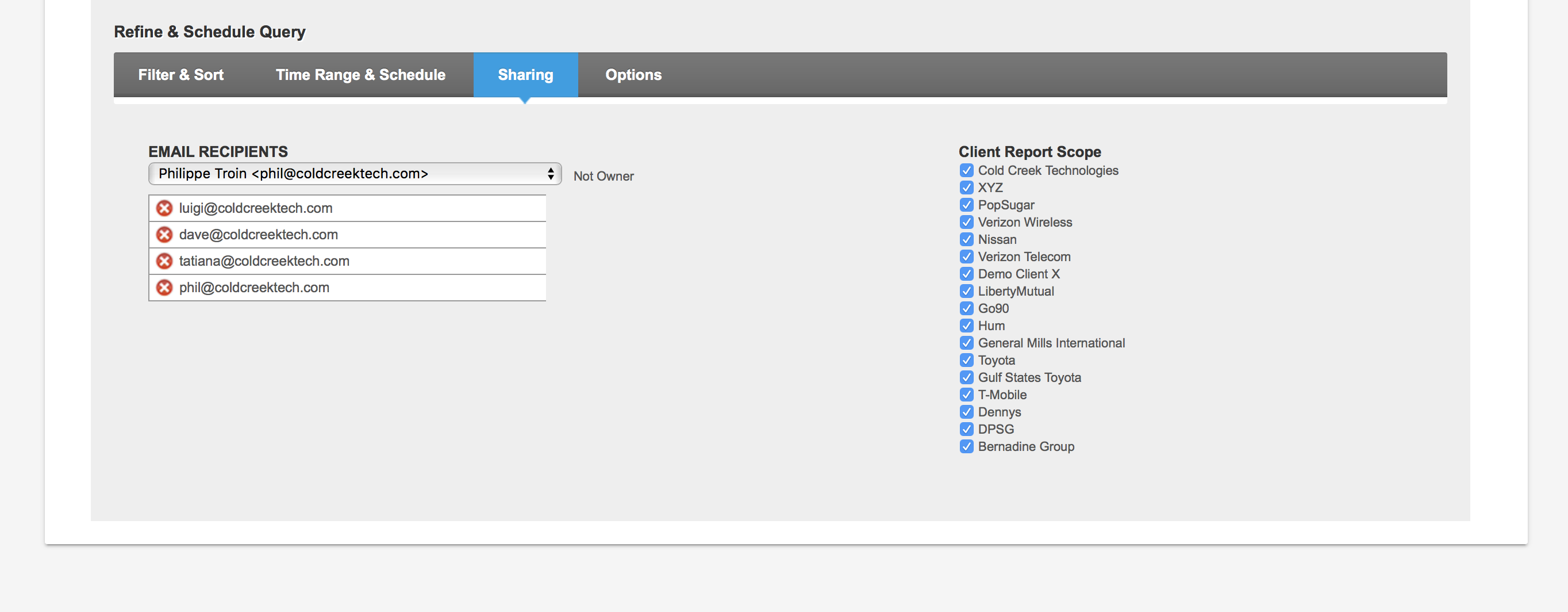The width and height of the screenshot is (1568, 612).
Task: Open the Filter & Sort tab
Action: tap(181, 75)
